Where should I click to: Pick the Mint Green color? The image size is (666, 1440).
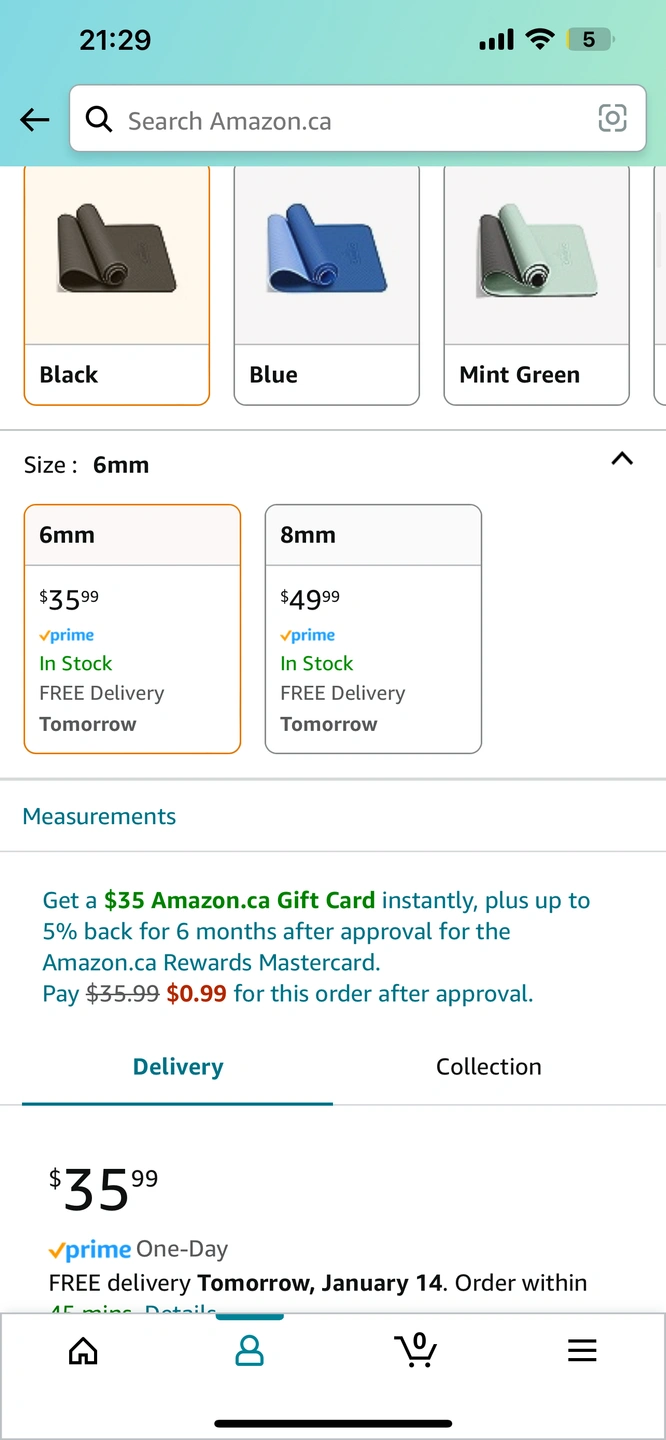click(536, 285)
